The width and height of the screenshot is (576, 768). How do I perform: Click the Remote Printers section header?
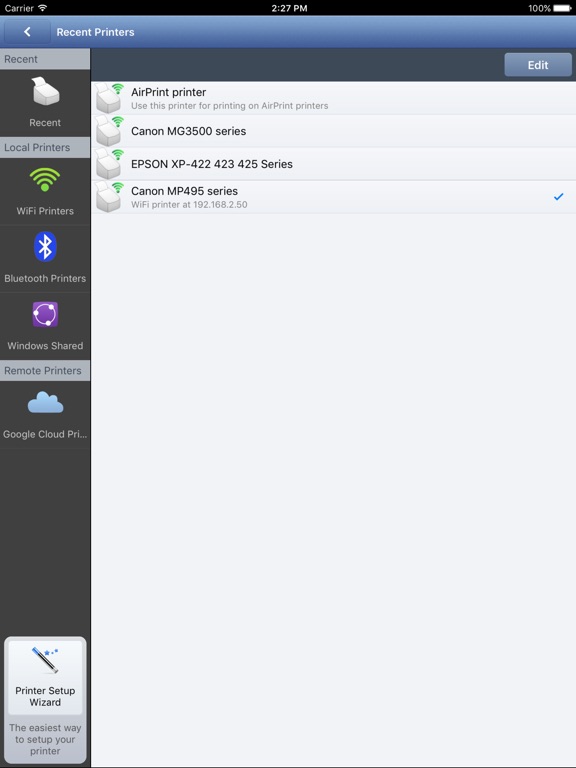pyautogui.click(x=45, y=371)
